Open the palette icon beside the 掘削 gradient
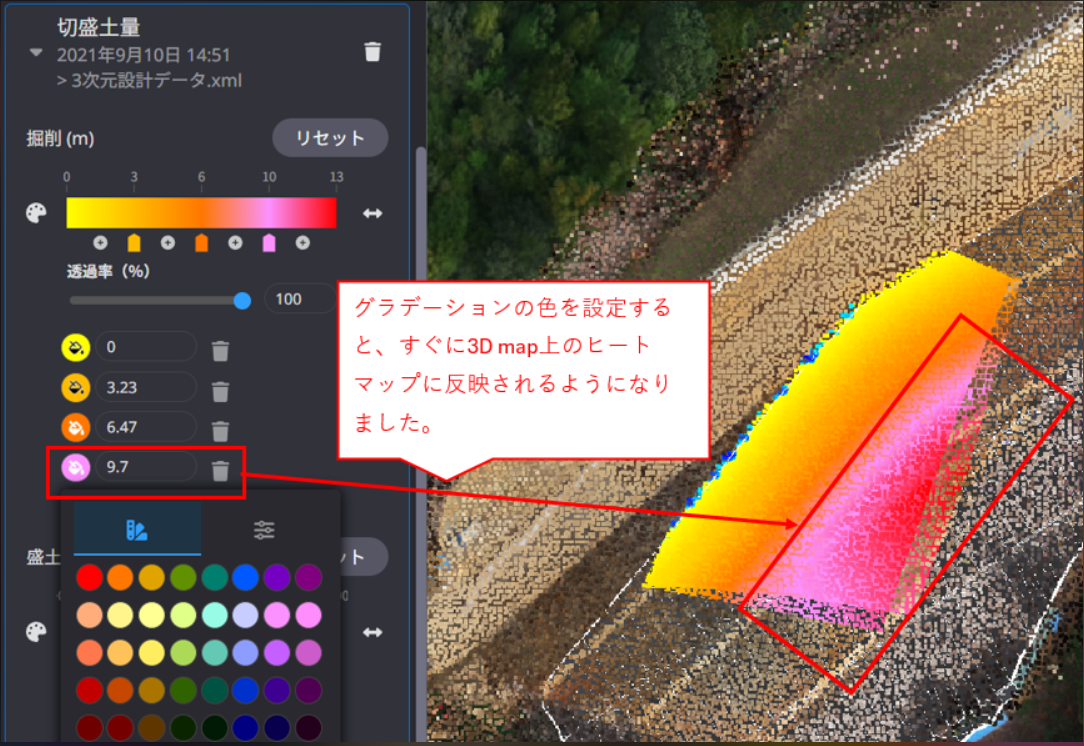Screen dimensions: 1084x746 pos(36,213)
